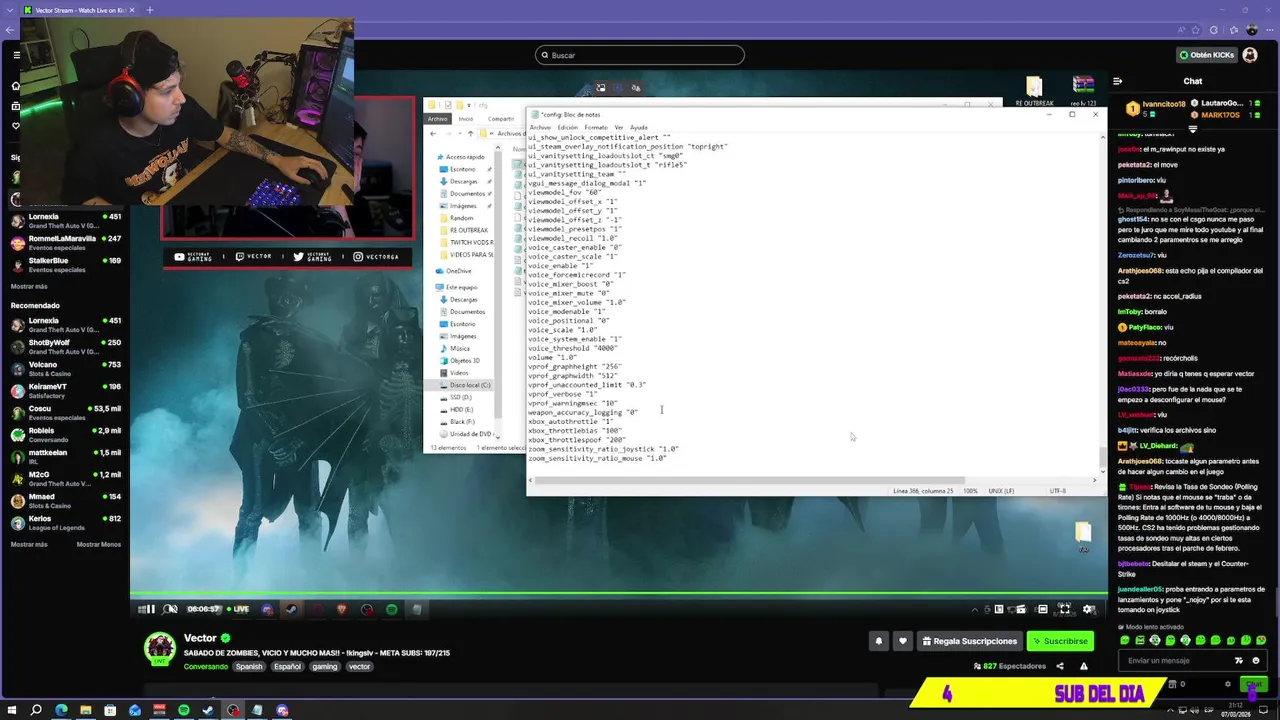Screen dimensions: 1280x720
Task: Click the heart follow button
Action: click(903, 641)
